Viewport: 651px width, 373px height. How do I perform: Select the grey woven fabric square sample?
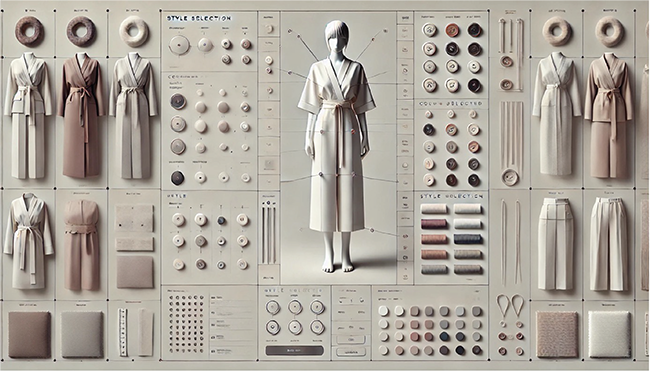tap(82, 335)
